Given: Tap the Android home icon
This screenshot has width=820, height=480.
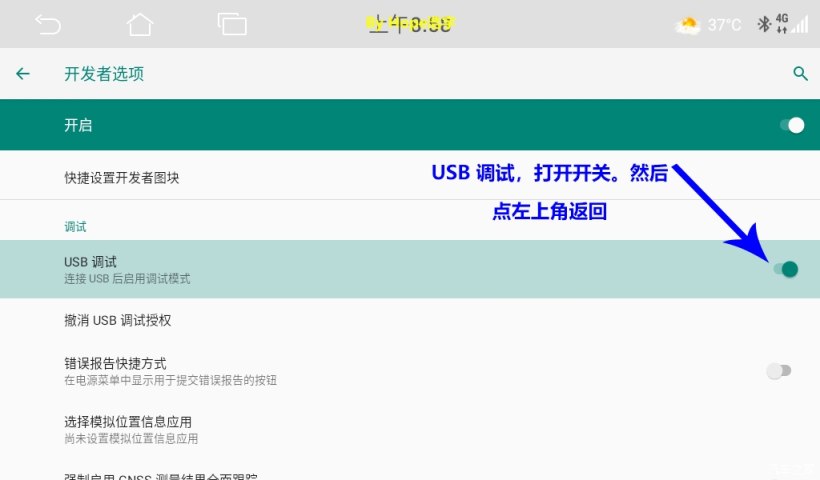Looking at the screenshot, I should click(140, 24).
